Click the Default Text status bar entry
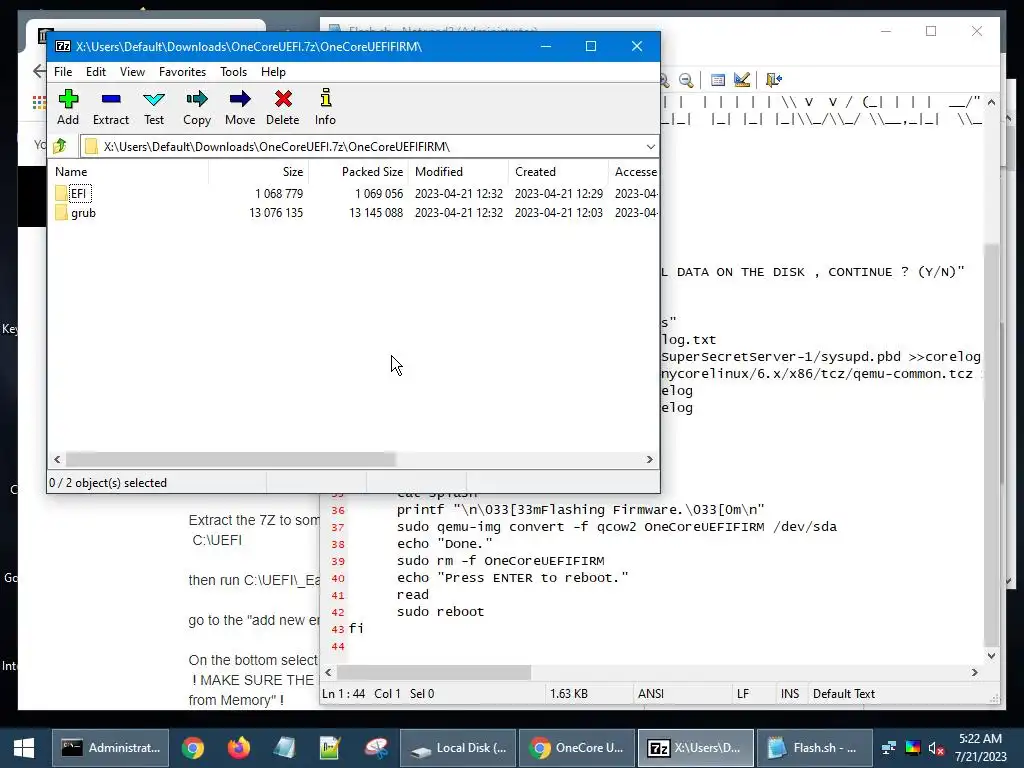The height and width of the screenshot is (768, 1024). point(844,694)
